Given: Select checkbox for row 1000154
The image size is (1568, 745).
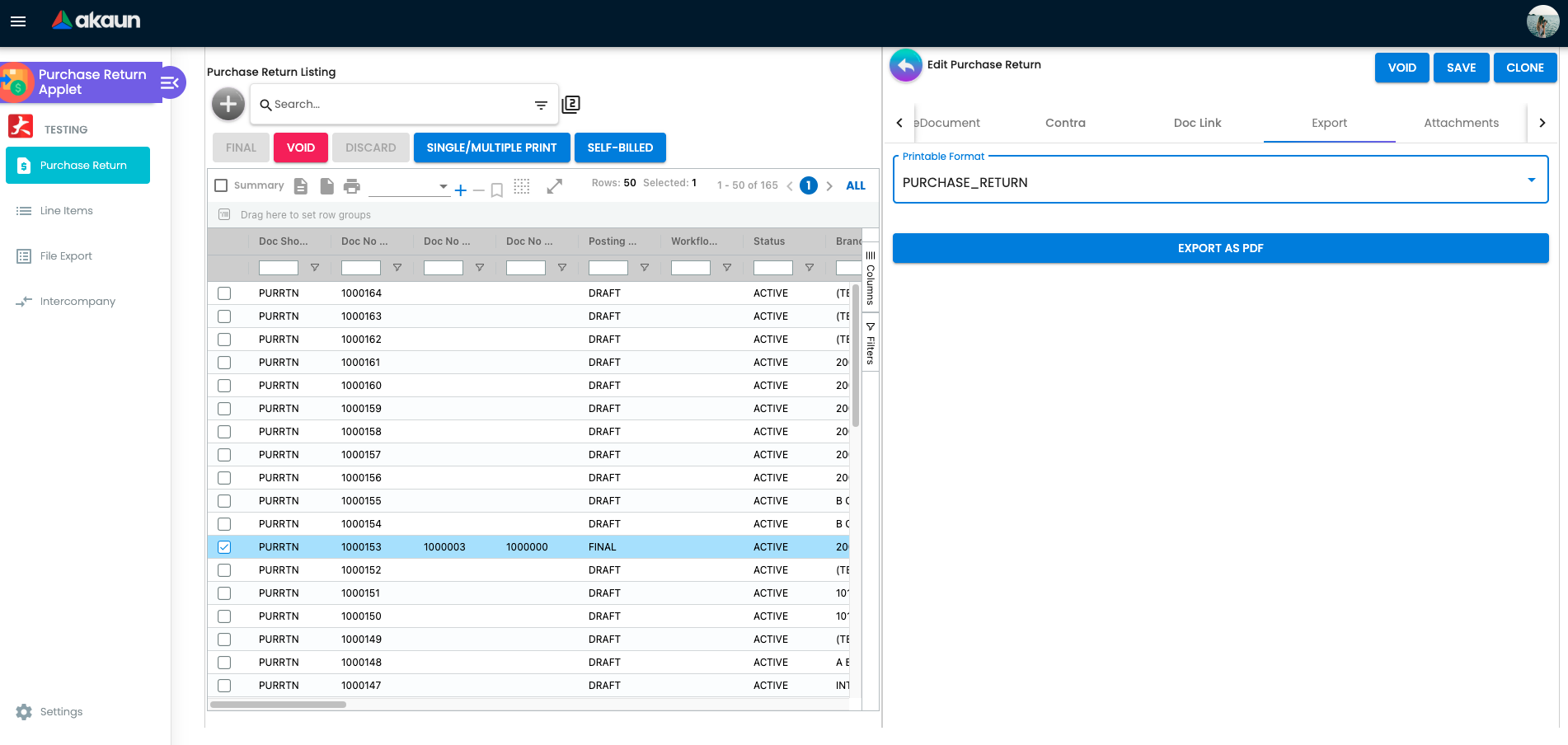Looking at the screenshot, I should coord(224,524).
